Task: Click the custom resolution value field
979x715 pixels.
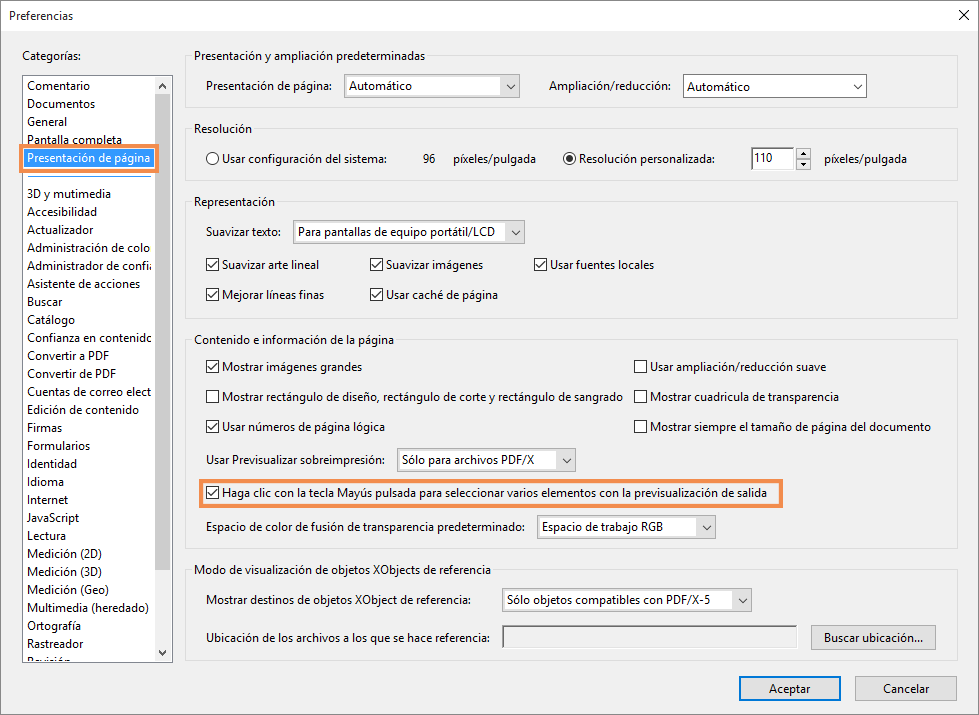Action: click(772, 159)
